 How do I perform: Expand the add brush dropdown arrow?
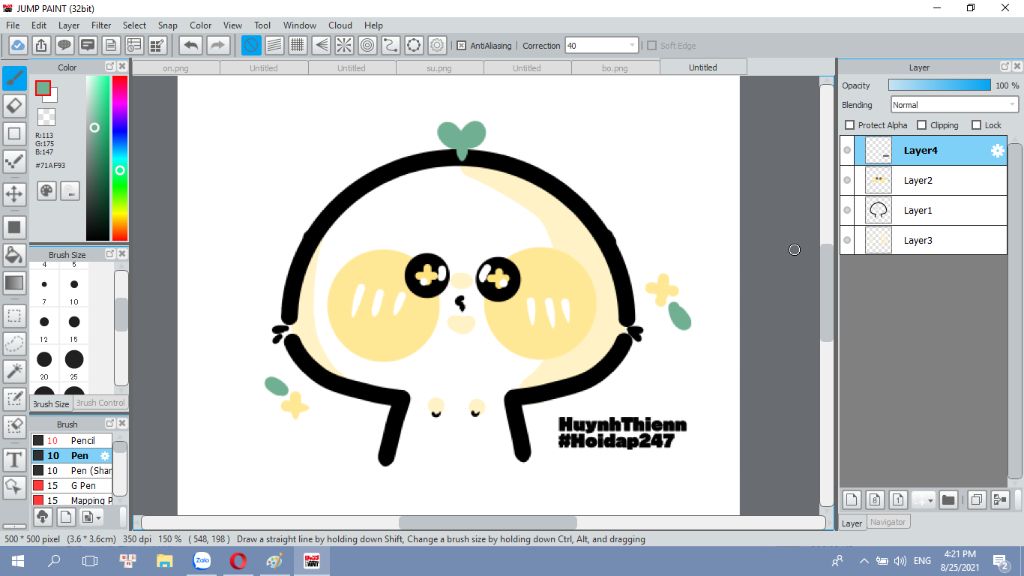[x=98, y=518]
